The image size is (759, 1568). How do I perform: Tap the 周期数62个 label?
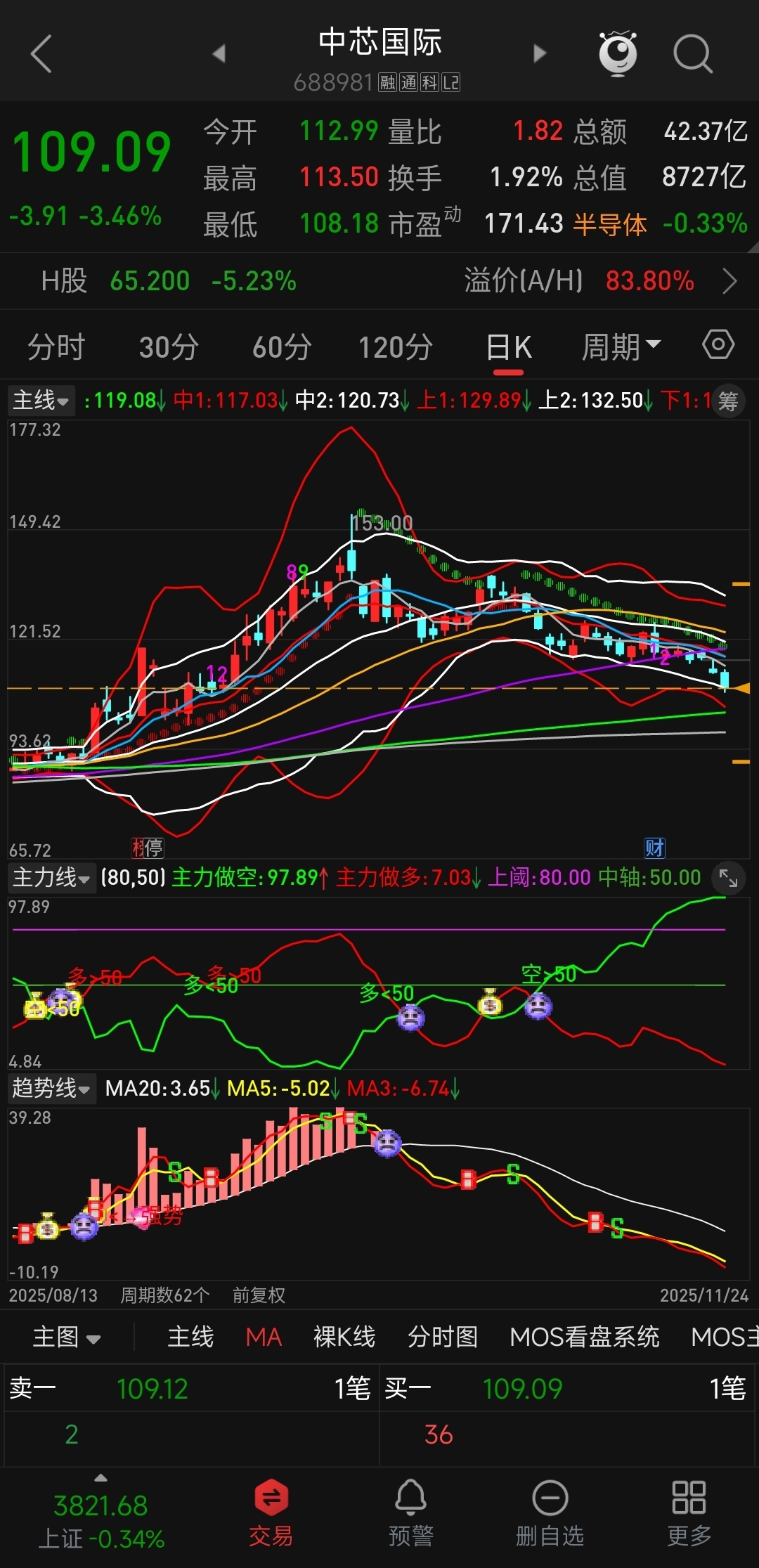165,1295
